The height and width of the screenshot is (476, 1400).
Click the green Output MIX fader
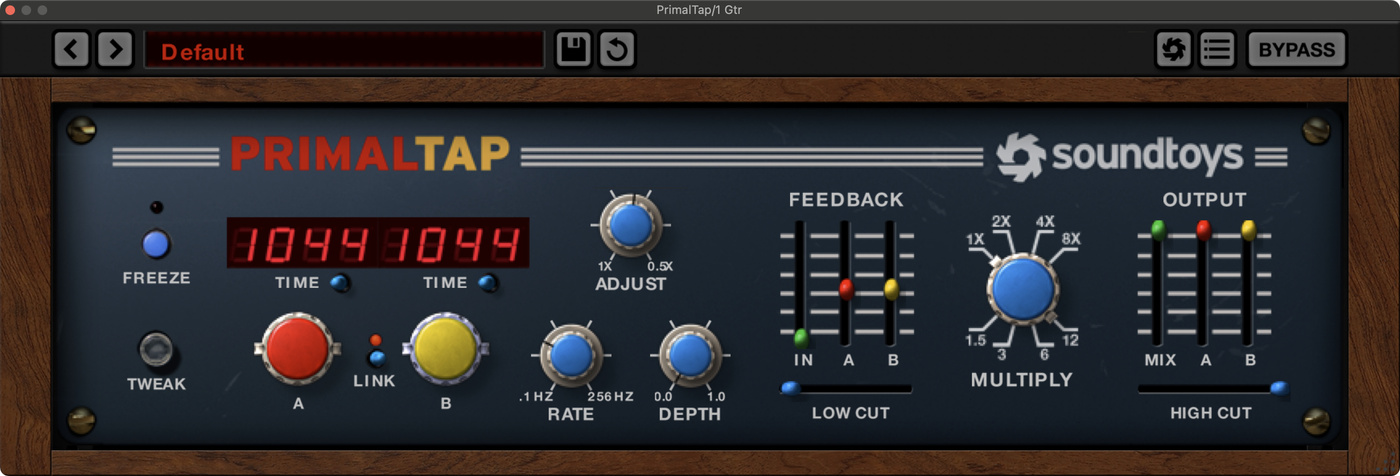[x=1158, y=230]
